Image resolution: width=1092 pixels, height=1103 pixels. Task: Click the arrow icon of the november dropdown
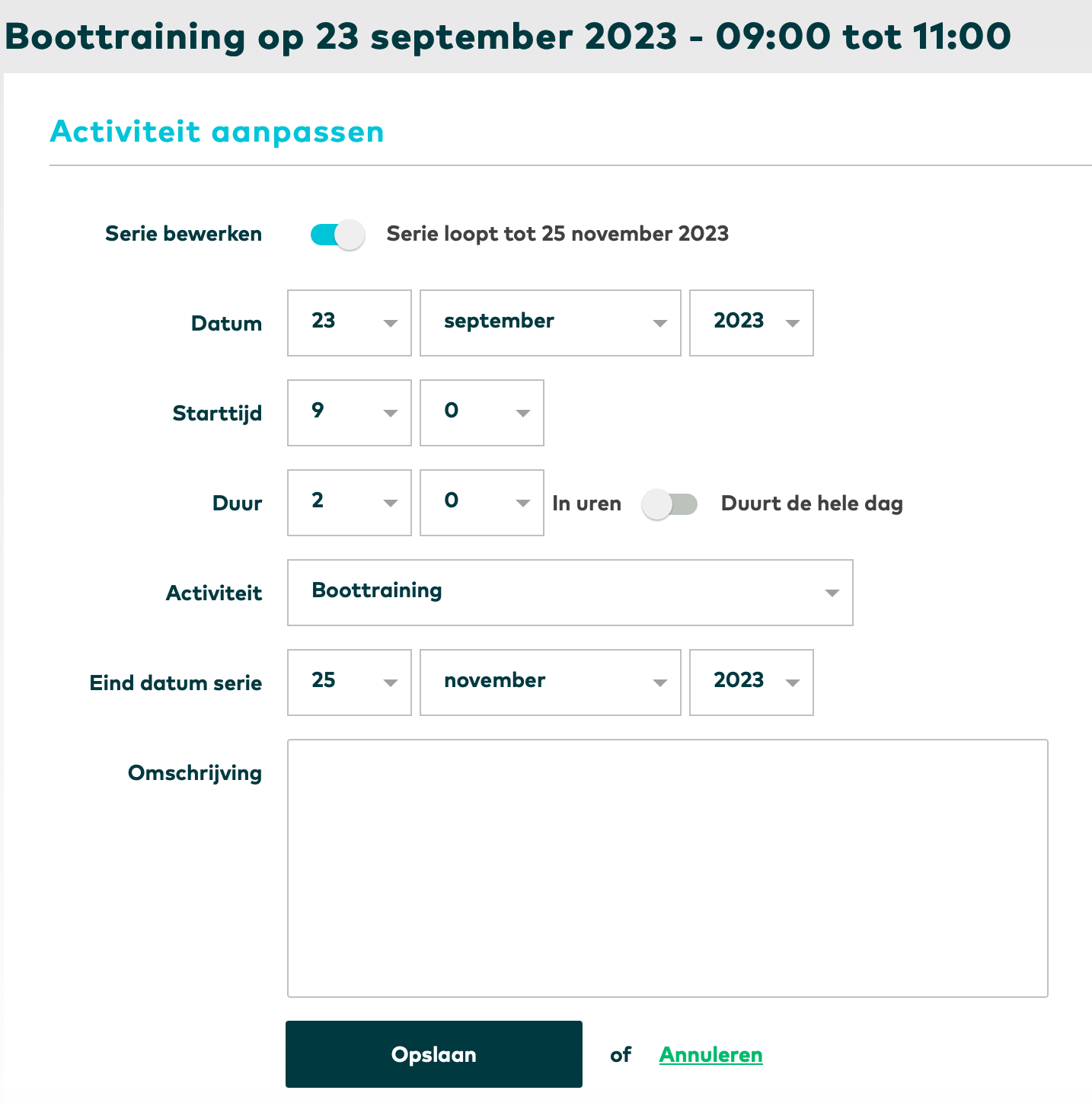point(659,683)
